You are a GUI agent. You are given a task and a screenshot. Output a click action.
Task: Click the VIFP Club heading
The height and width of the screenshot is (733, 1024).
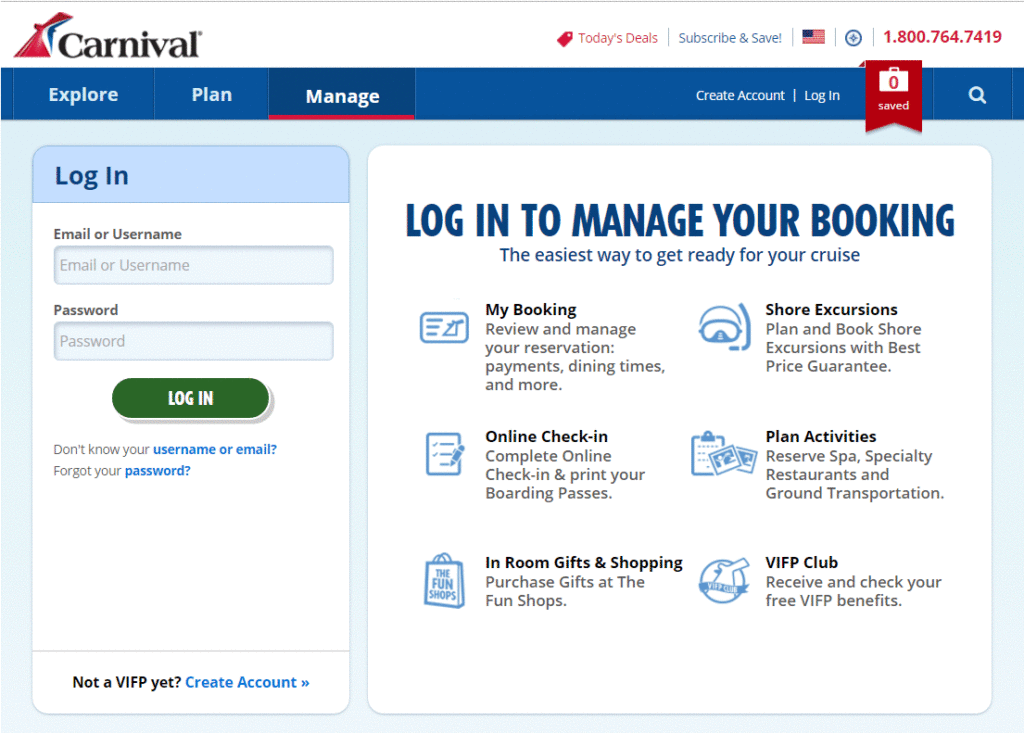801,562
